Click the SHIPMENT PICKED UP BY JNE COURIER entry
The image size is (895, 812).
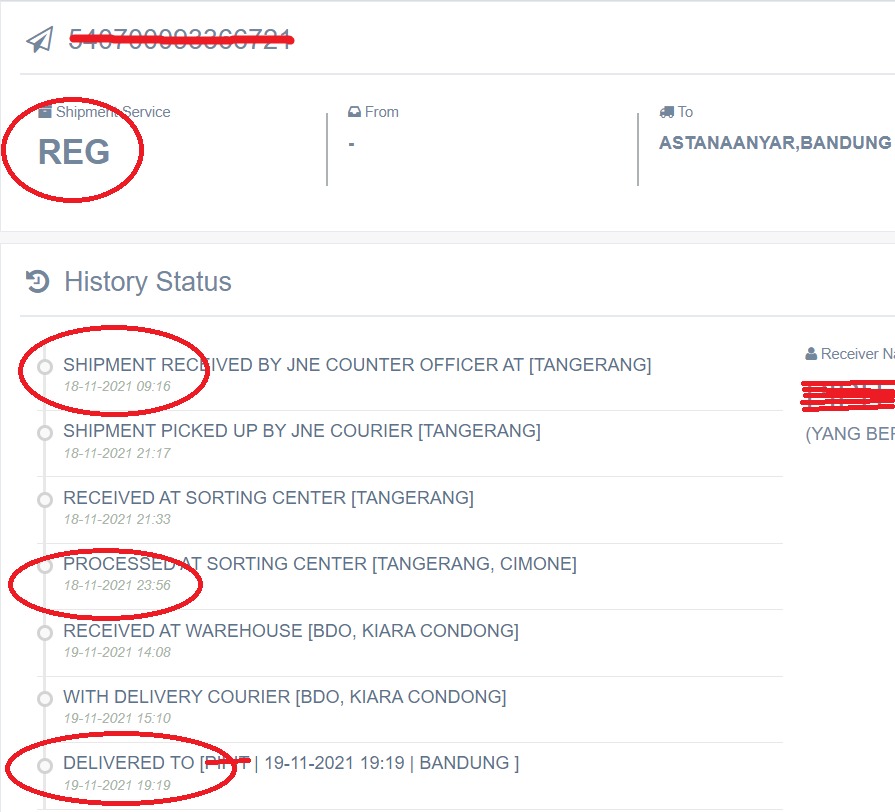[302, 431]
